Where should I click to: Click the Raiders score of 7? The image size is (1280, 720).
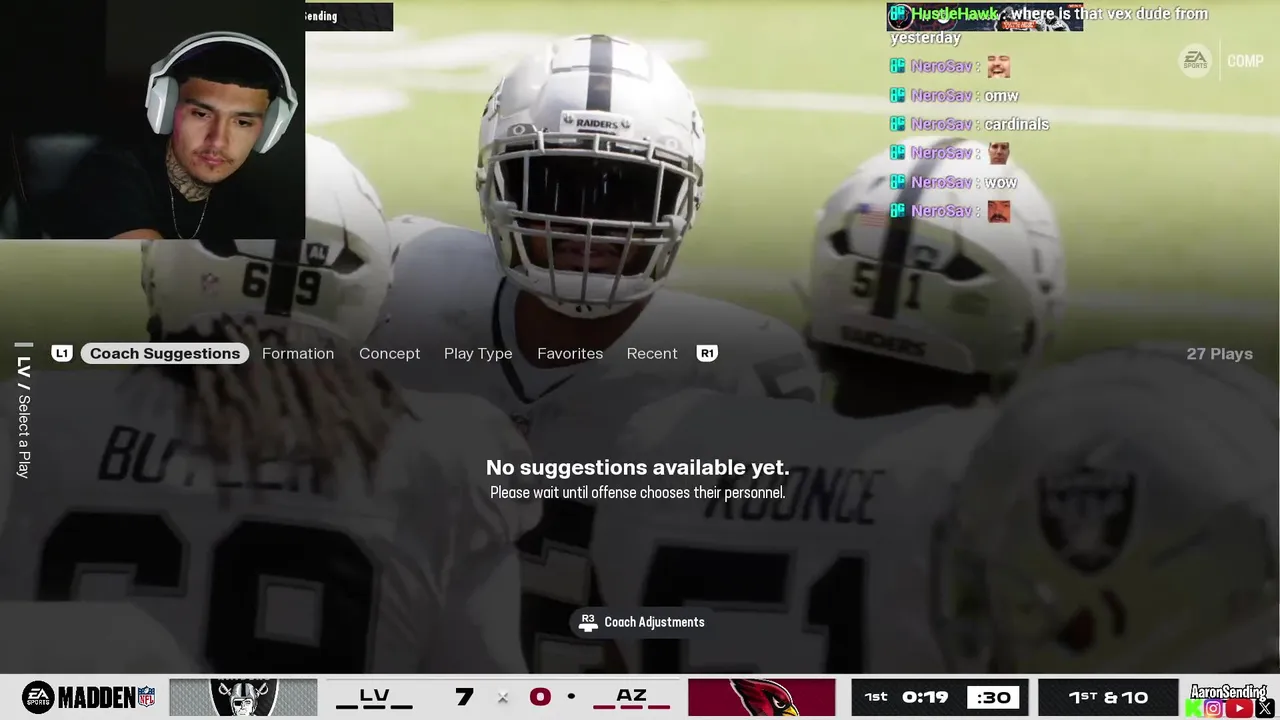click(463, 697)
